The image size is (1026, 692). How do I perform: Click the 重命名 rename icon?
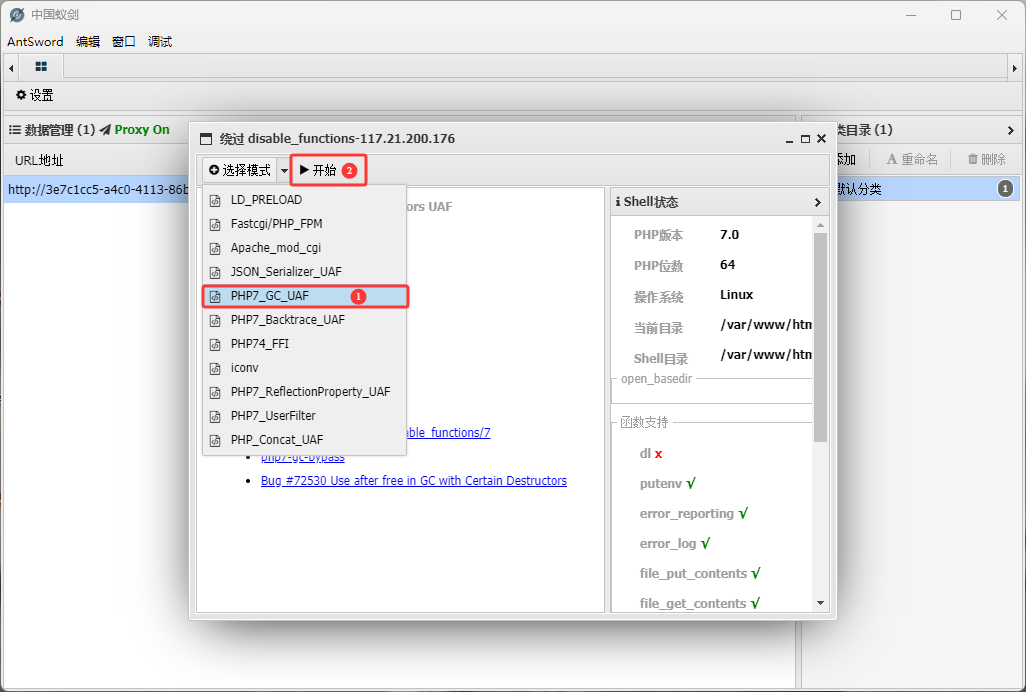coord(892,159)
